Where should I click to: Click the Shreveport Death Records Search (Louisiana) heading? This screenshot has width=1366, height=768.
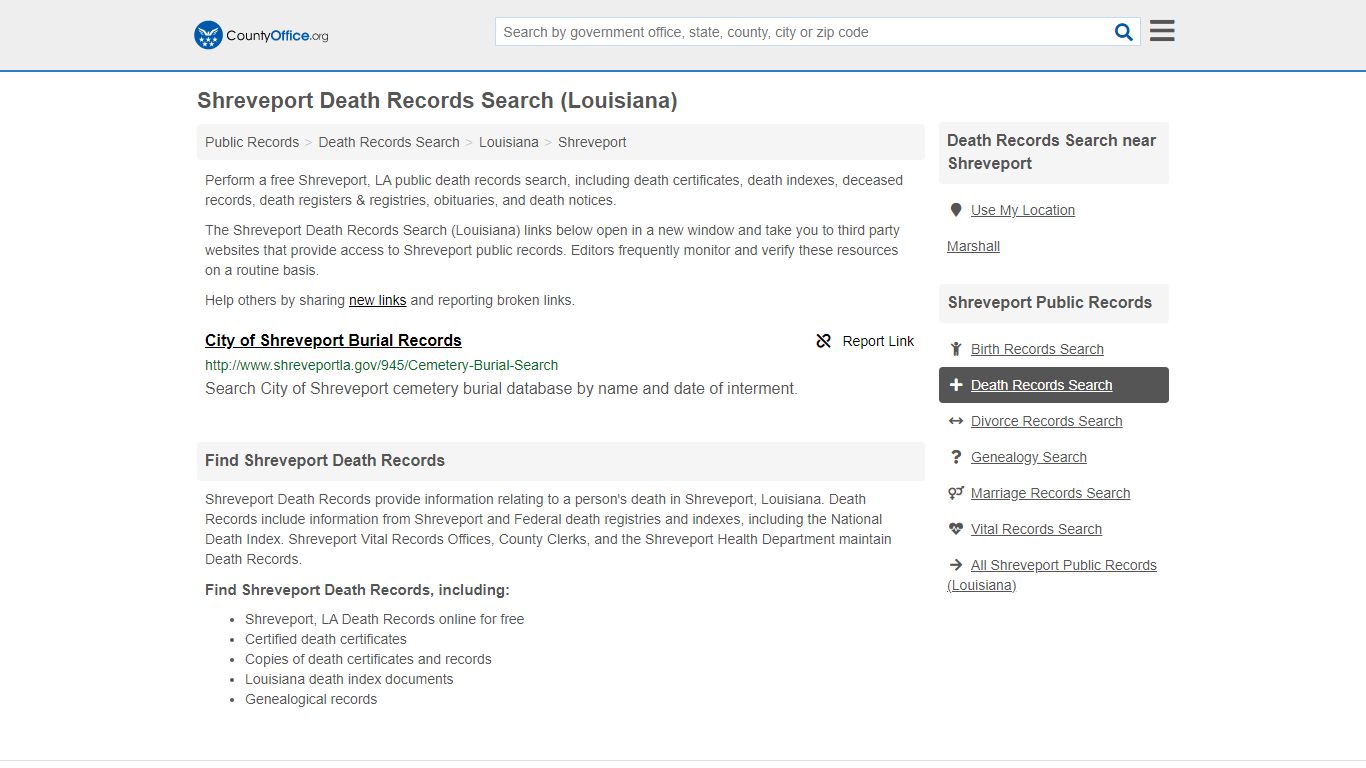pyautogui.click(x=437, y=101)
